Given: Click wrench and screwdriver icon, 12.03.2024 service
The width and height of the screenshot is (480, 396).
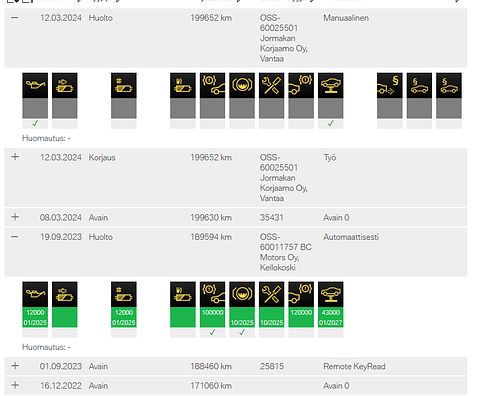Looking at the screenshot, I should coord(271,85).
